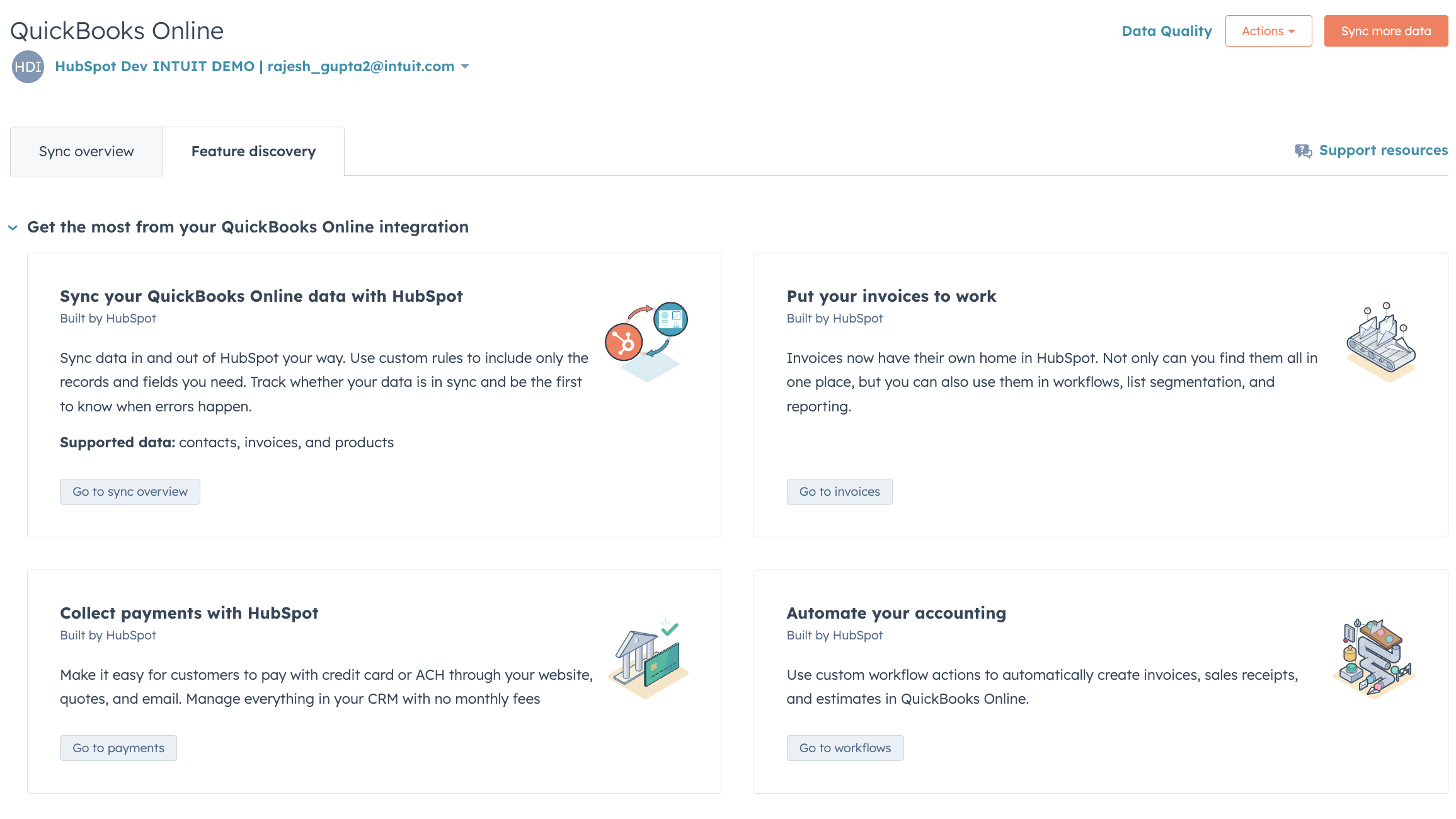Click Go to workflows button
The height and width of the screenshot is (819, 1456).
pyautogui.click(x=845, y=747)
